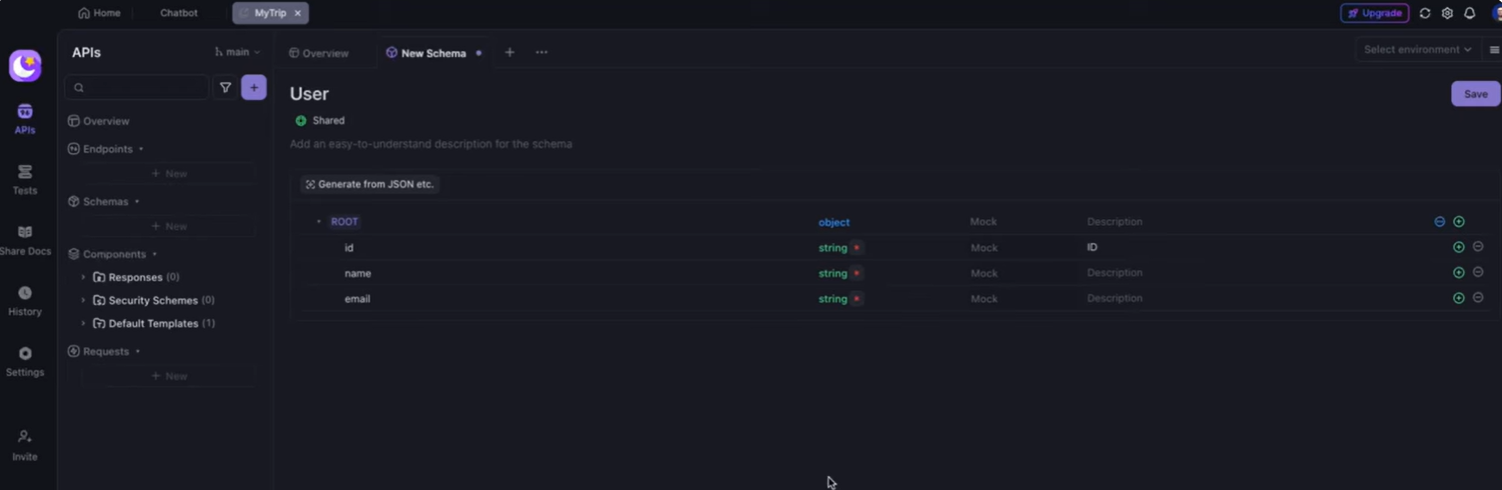
Task: Open the Tests section in sidebar
Action: [24, 179]
